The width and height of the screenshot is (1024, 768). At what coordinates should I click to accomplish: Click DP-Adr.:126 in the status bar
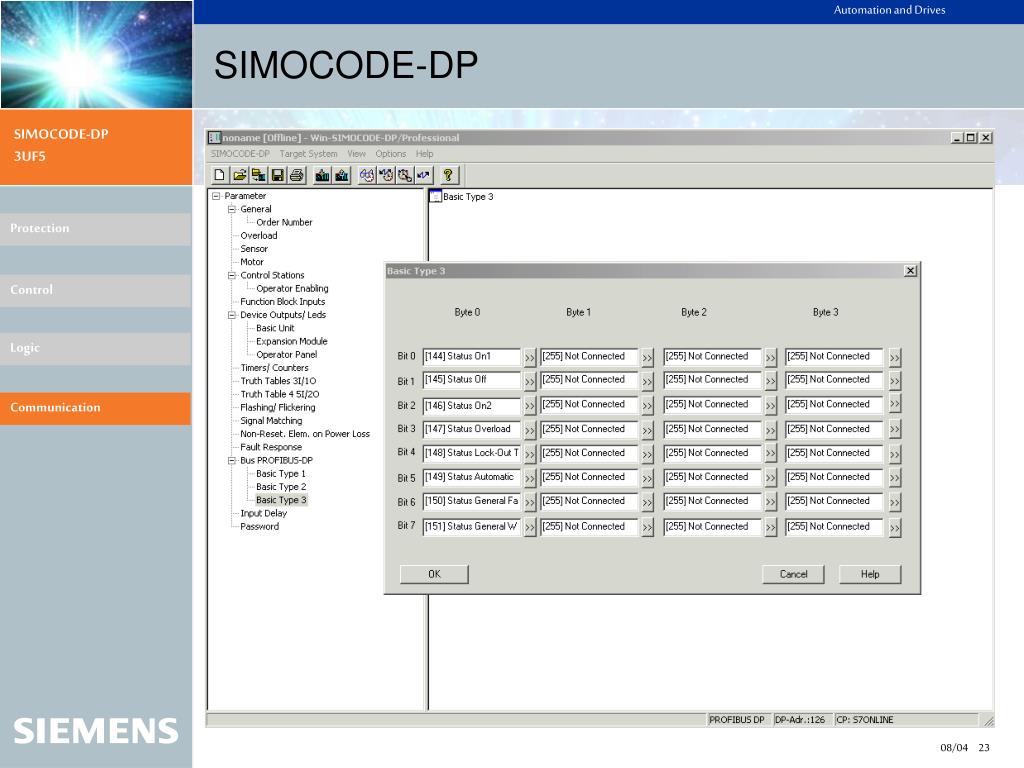pyautogui.click(x=800, y=720)
